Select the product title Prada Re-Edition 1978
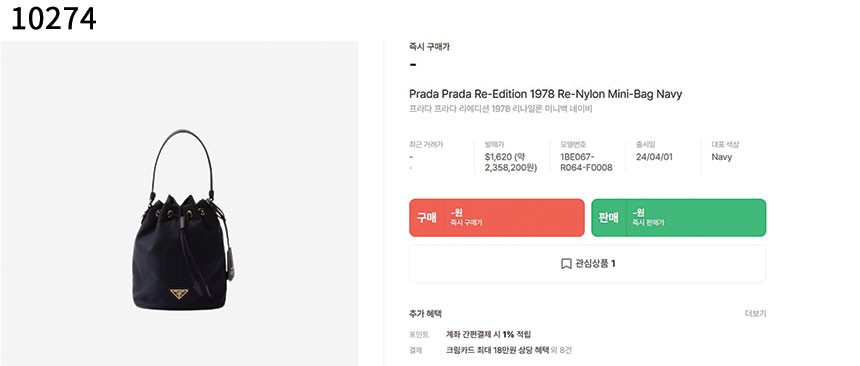 (545, 94)
